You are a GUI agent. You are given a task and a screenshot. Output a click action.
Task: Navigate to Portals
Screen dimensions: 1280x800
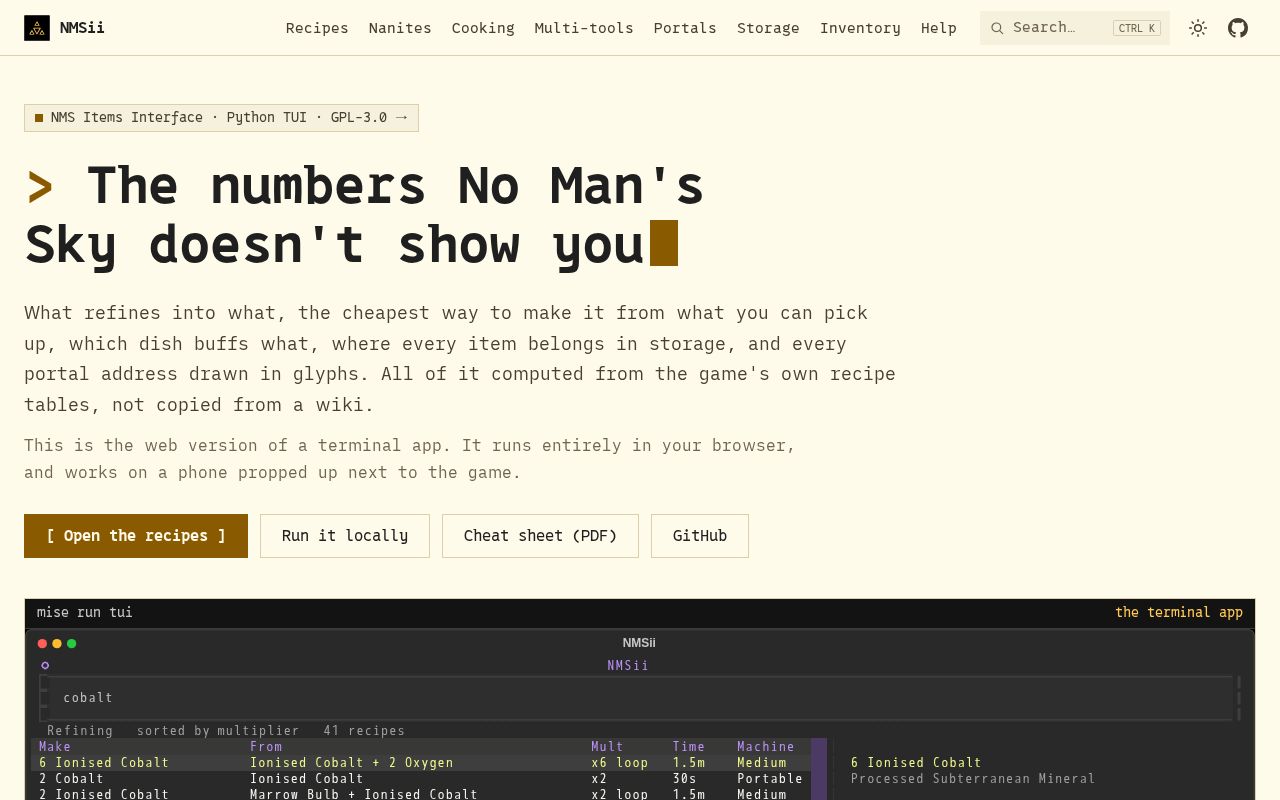point(685,28)
